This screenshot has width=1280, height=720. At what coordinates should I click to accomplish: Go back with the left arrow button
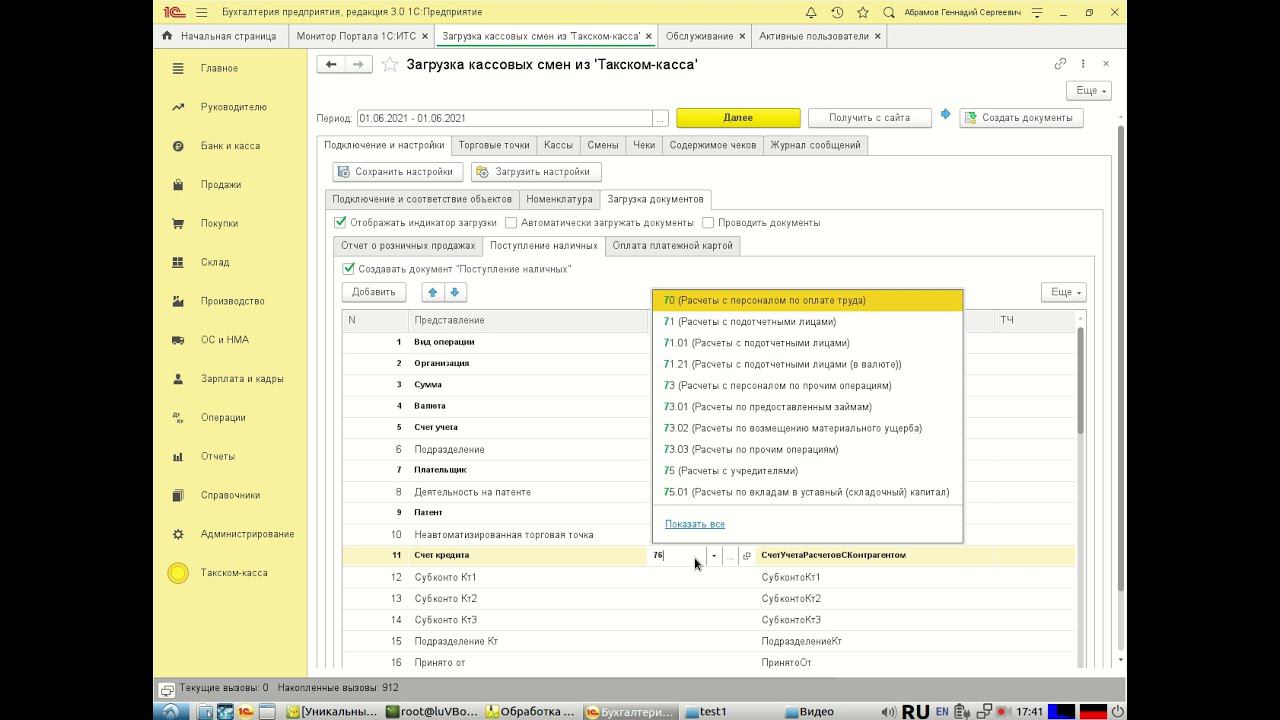(331, 64)
